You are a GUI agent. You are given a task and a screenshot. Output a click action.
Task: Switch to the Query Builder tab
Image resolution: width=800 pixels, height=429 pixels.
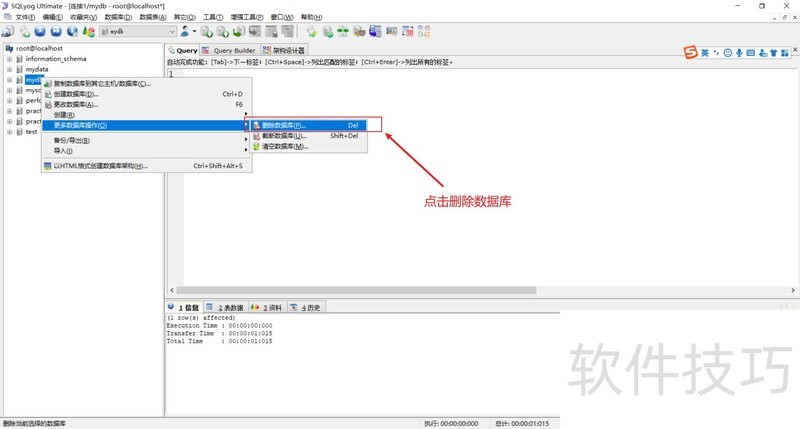[229, 50]
